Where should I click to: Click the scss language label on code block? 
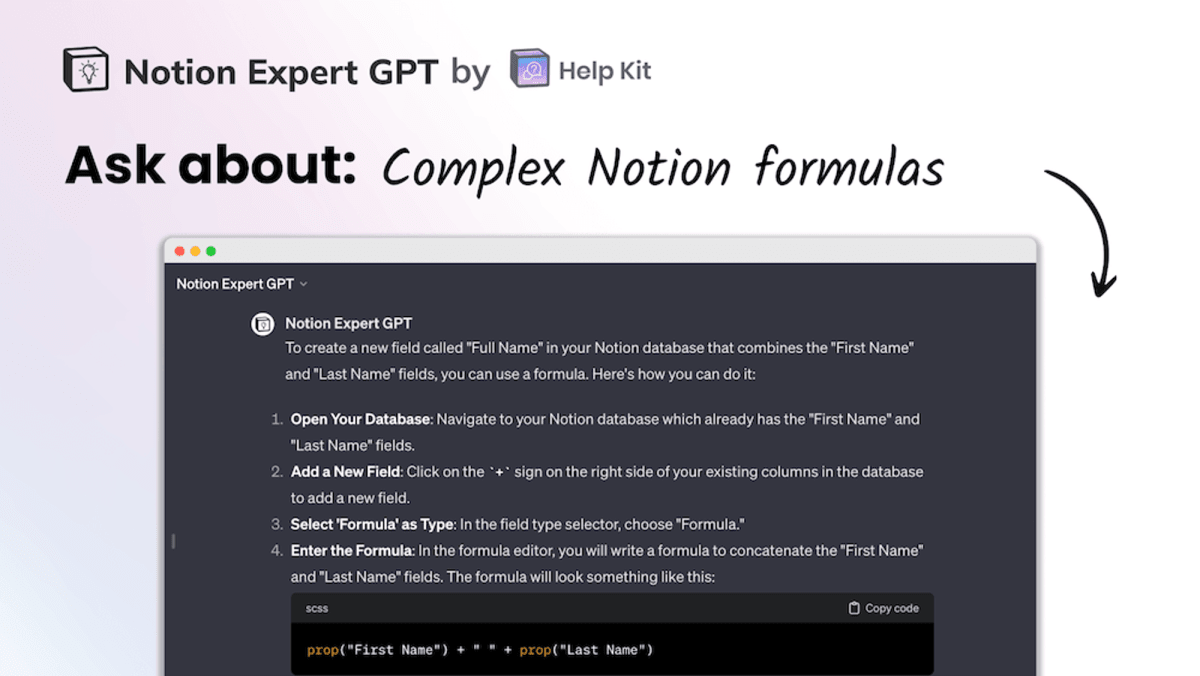pyautogui.click(x=317, y=608)
